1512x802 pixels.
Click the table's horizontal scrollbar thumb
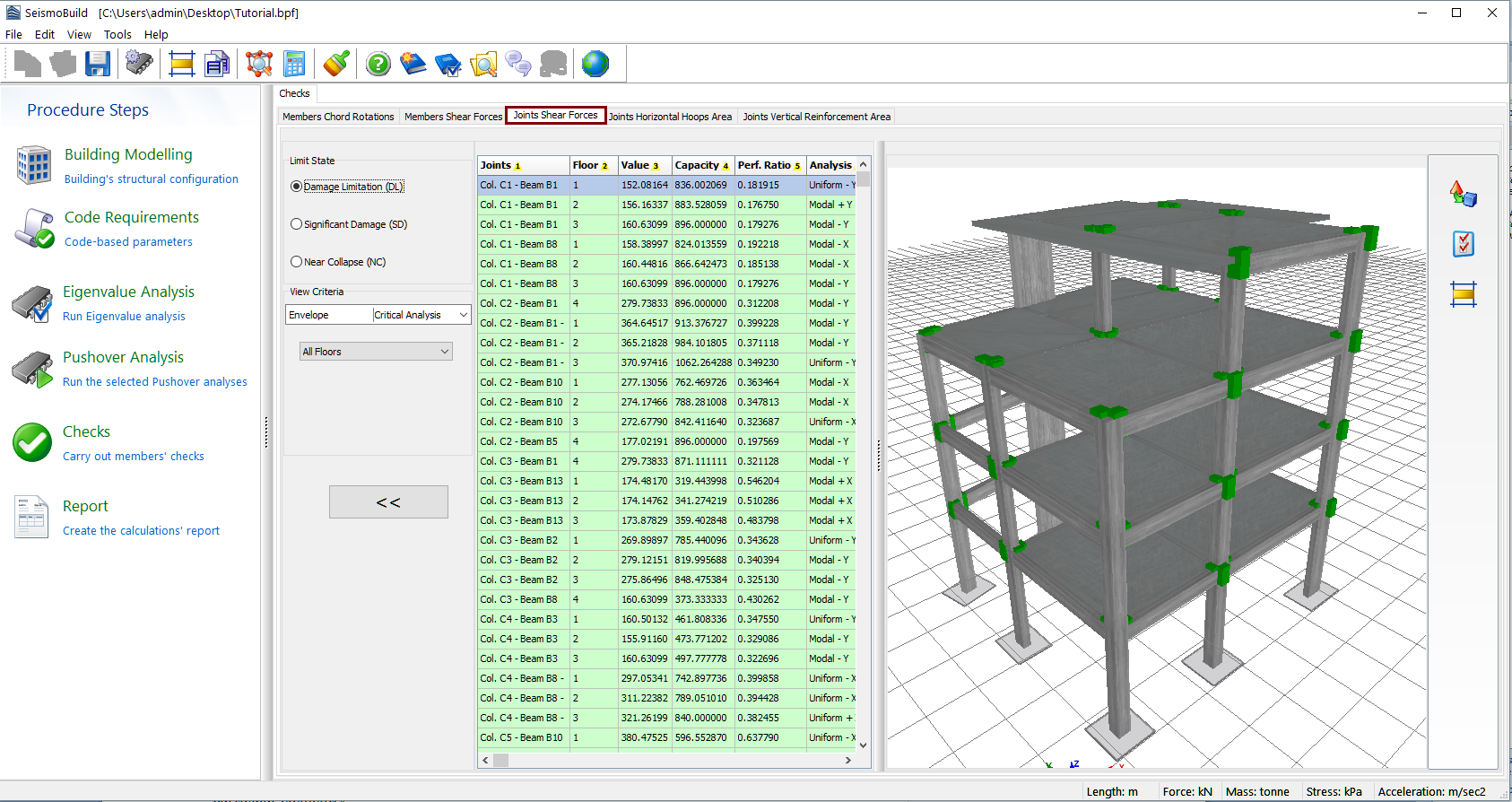tap(500, 760)
